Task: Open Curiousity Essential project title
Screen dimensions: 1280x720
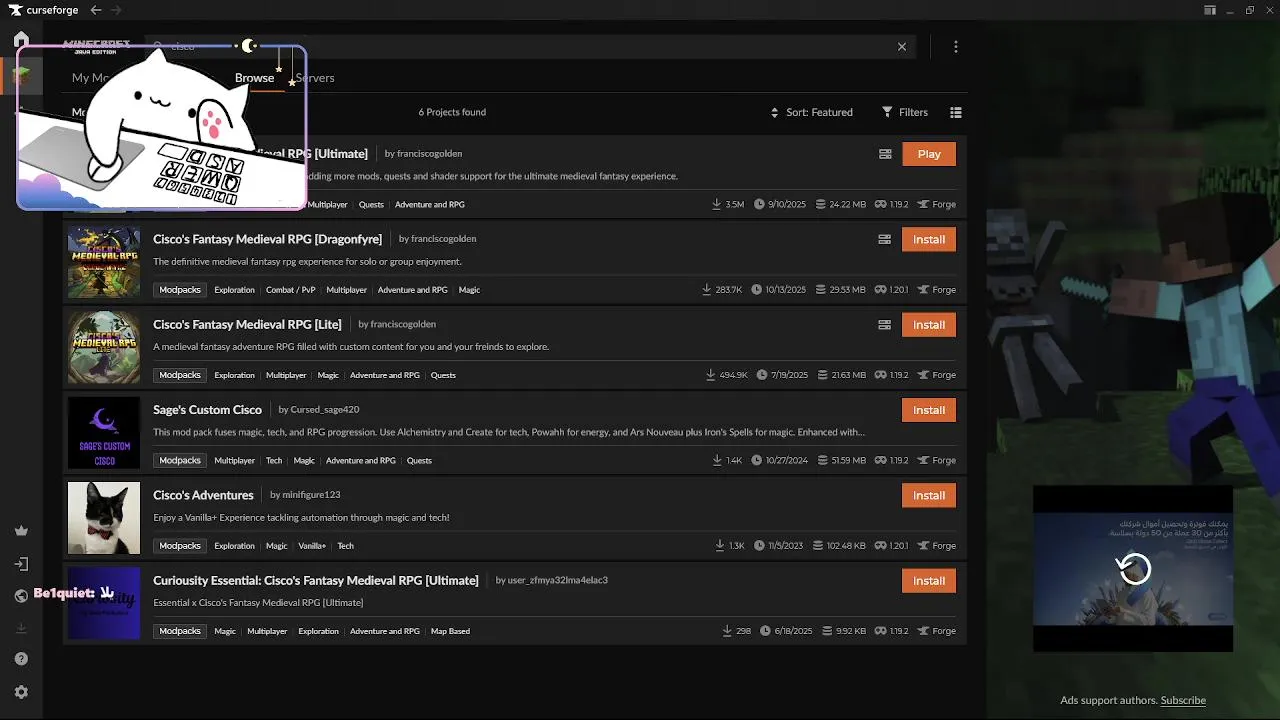Action: (316, 580)
